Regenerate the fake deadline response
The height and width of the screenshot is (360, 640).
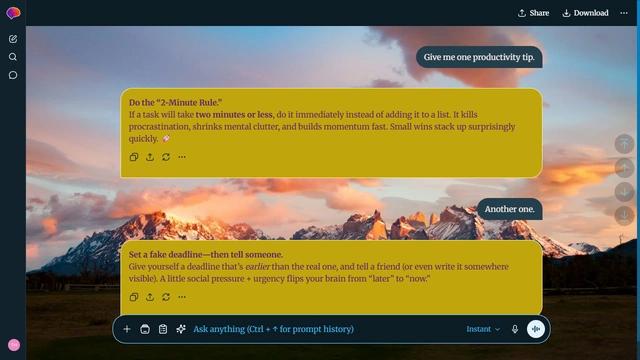(x=166, y=297)
